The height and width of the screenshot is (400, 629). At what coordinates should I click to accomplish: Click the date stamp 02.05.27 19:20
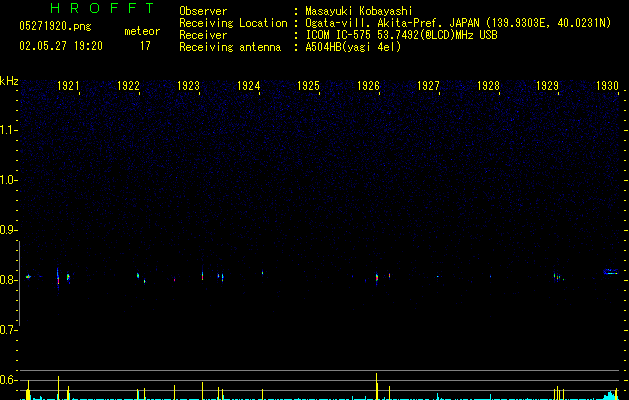pos(61,46)
